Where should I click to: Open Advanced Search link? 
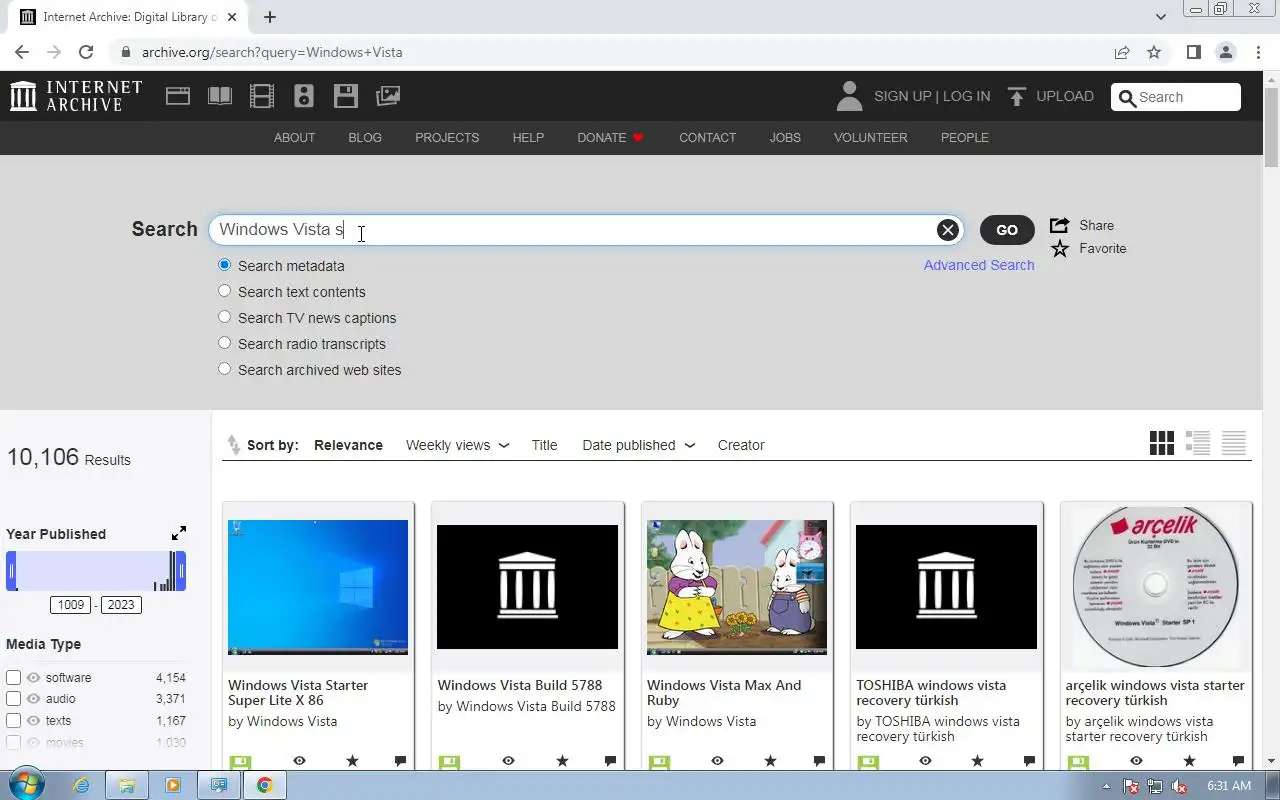pos(979,265)
